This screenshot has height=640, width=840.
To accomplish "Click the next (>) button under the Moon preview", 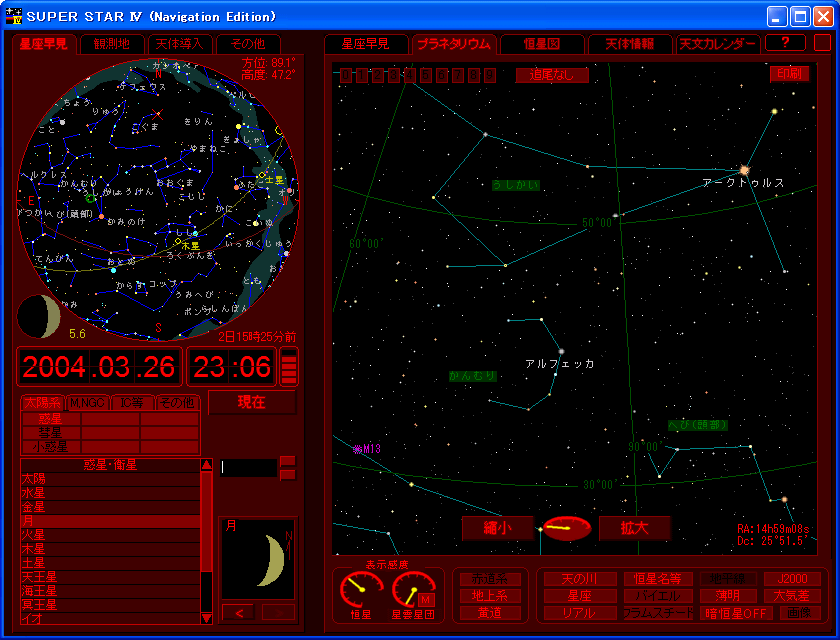I will (279, 613).
